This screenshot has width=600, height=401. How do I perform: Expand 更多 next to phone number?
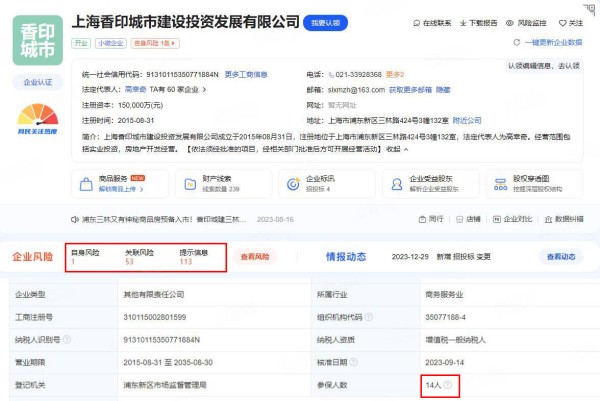(395, 75)
